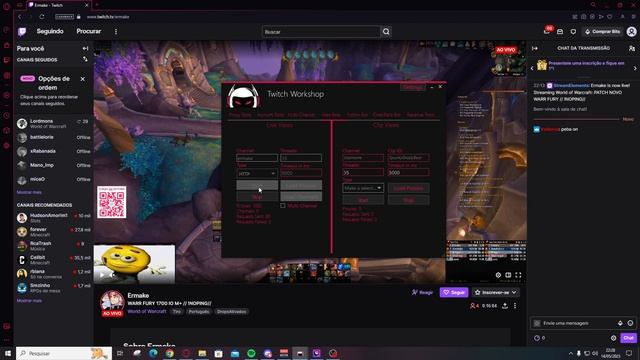This screenshot has height=360, width=640.
Task: Select the last tab in Twitch Workshop
Action: point(420,115)
